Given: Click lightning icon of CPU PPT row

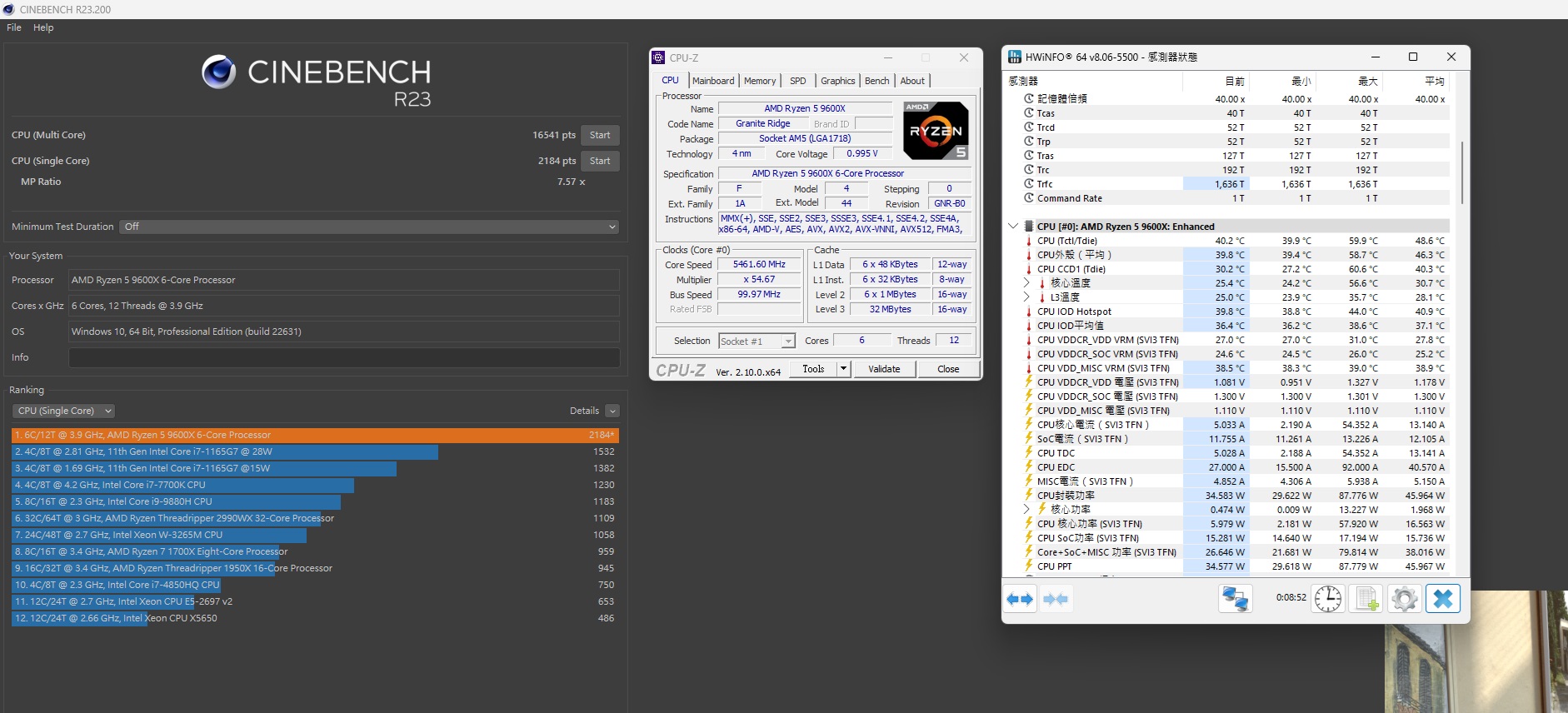Looking at the screenshot, I should point(1028,566).
